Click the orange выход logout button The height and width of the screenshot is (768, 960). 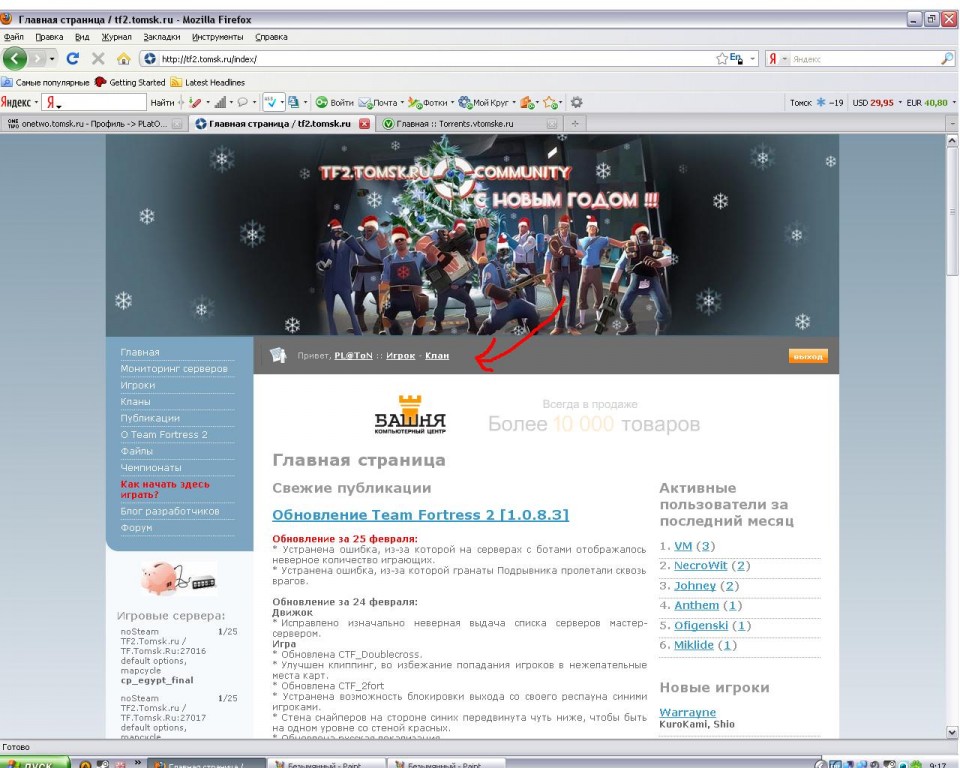[x=808, y=356]
